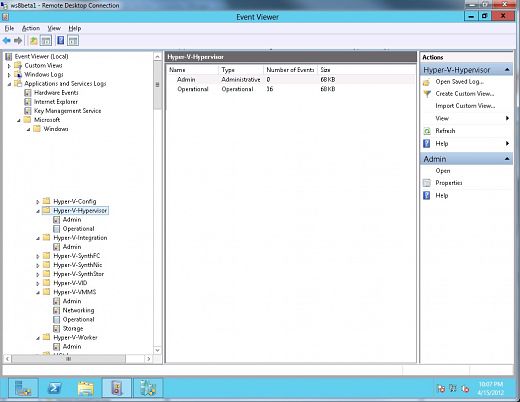Select the Operational row in log list
Image resolution: width=520 pixels, height=402 pixels.
(291, 89)
